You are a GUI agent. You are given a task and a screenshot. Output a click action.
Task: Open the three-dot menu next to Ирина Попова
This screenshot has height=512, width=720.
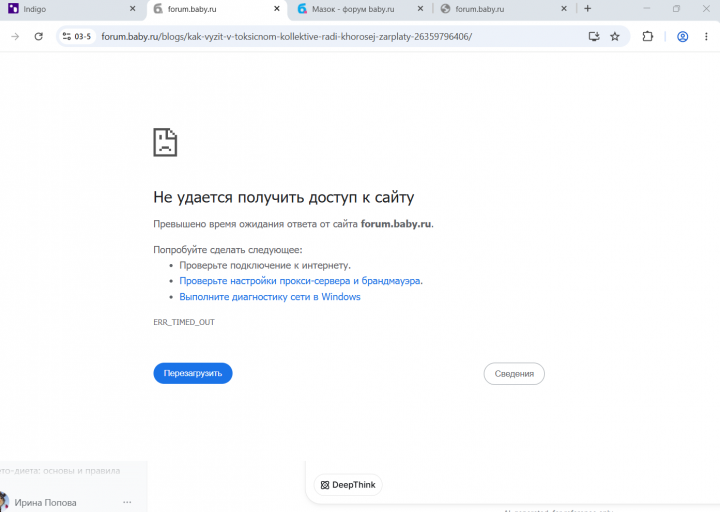click(x=127, y=502)
